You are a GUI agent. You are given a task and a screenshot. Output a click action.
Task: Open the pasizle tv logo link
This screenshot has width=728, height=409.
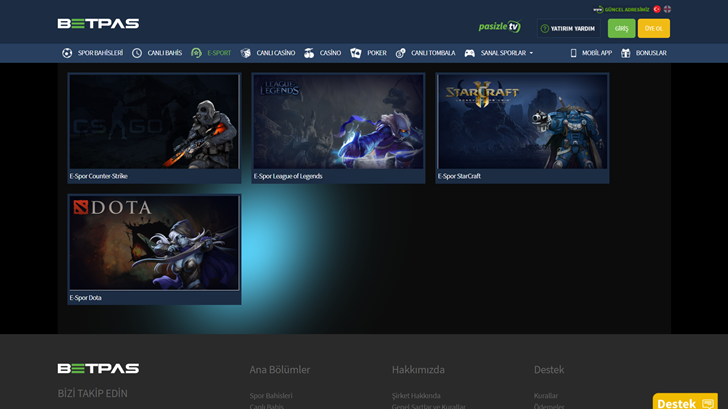coord(500,26)
